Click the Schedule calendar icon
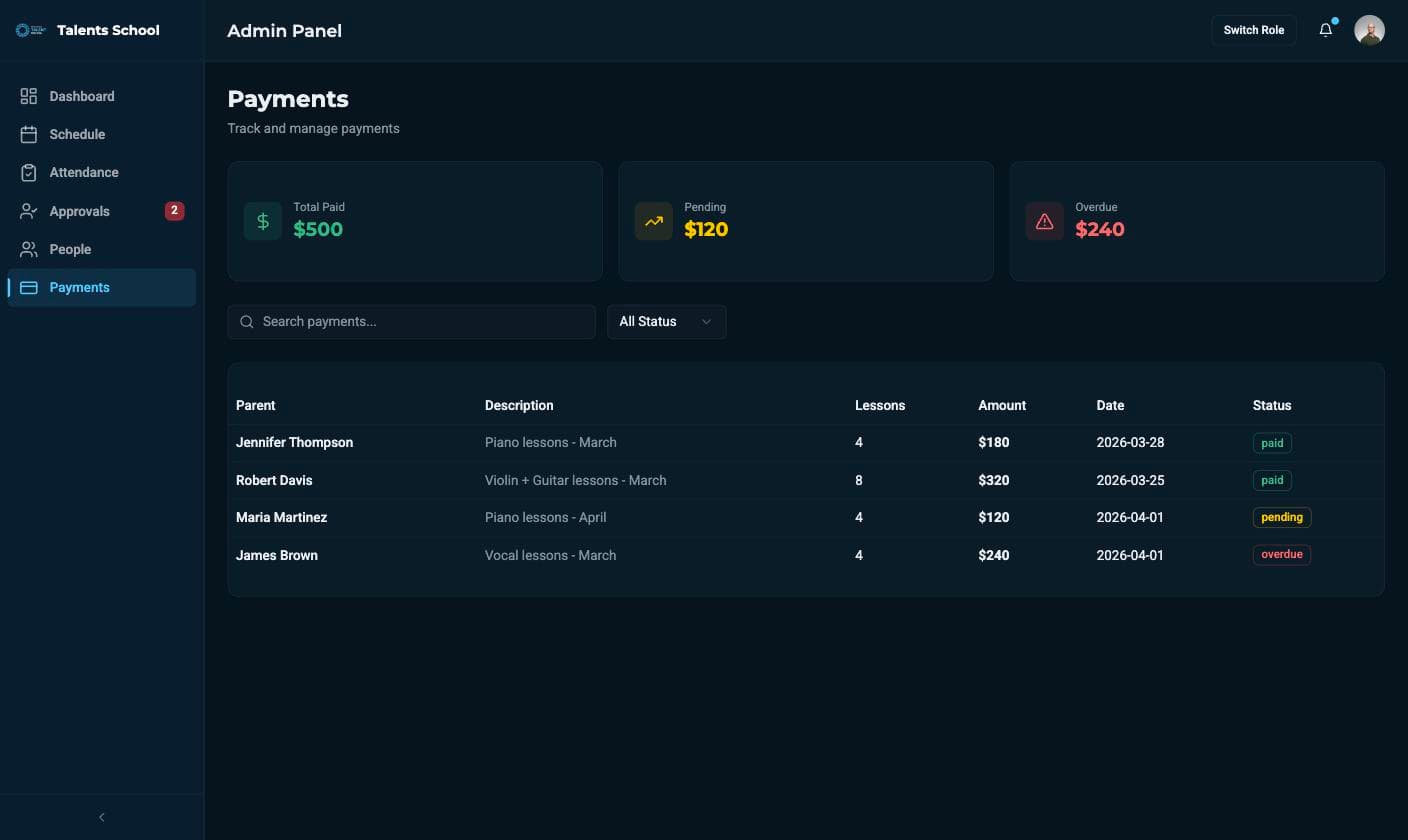 coord(29,134)
